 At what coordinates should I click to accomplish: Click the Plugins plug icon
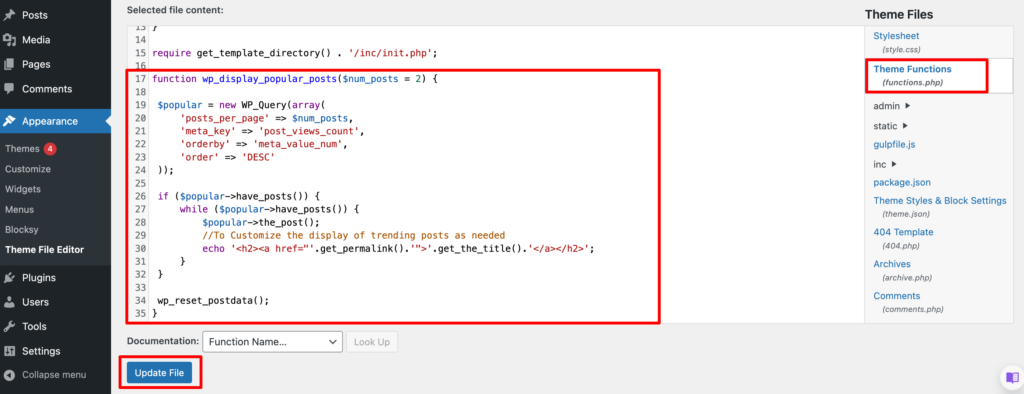(x=10, y=278)
